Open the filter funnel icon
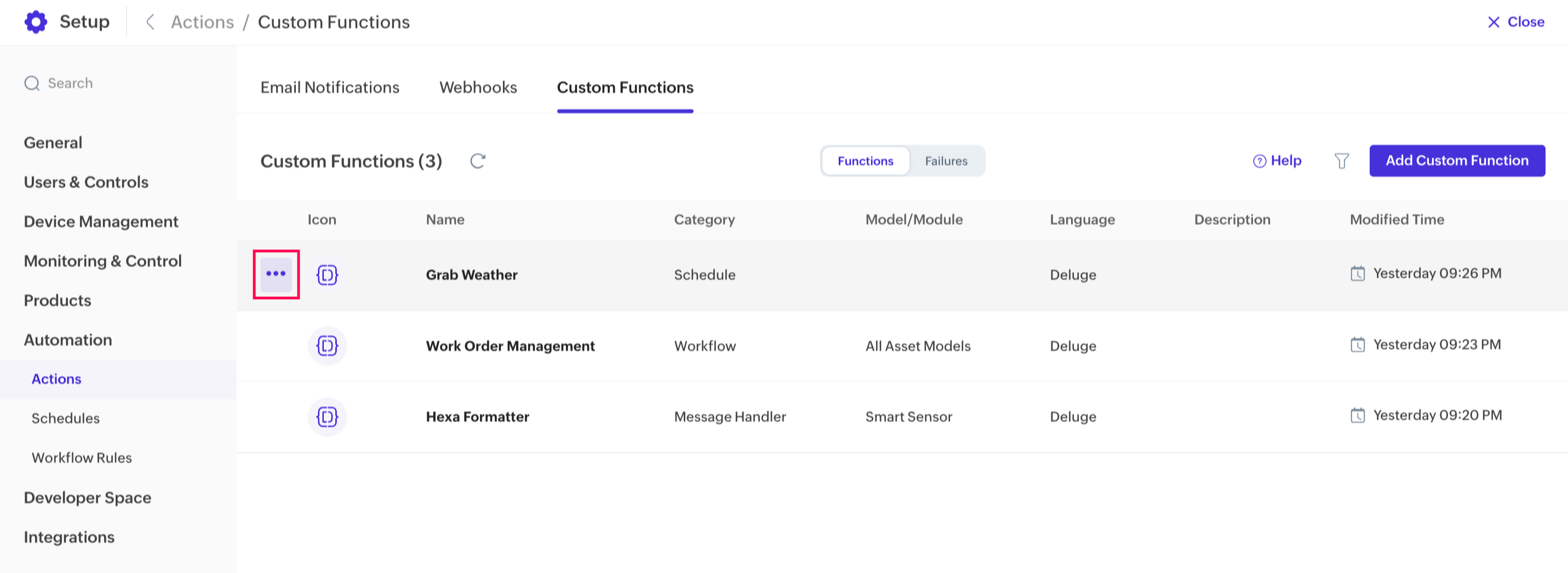The height and width of the screenshot is (573, 1568). point(1341,161)
